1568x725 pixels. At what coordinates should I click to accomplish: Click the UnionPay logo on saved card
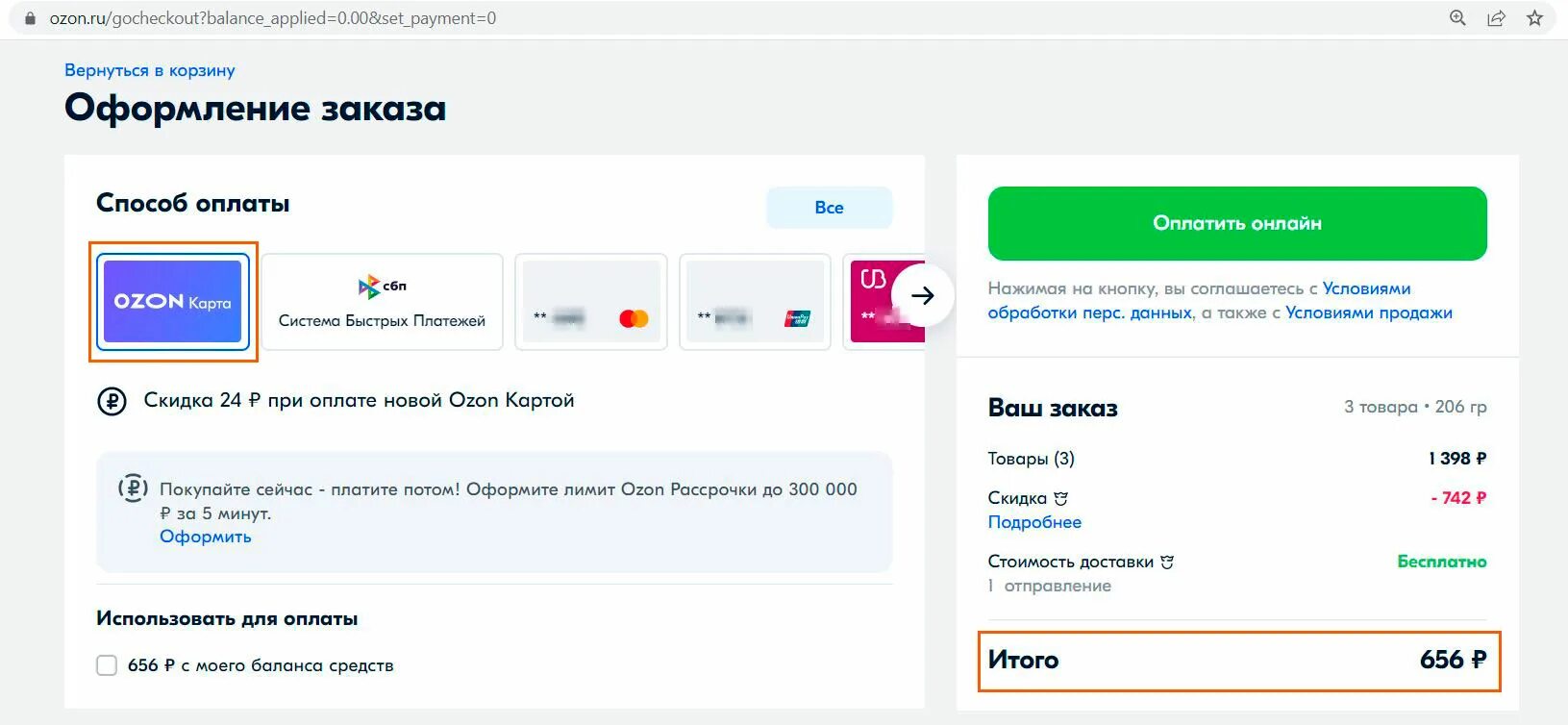(798, 318)
